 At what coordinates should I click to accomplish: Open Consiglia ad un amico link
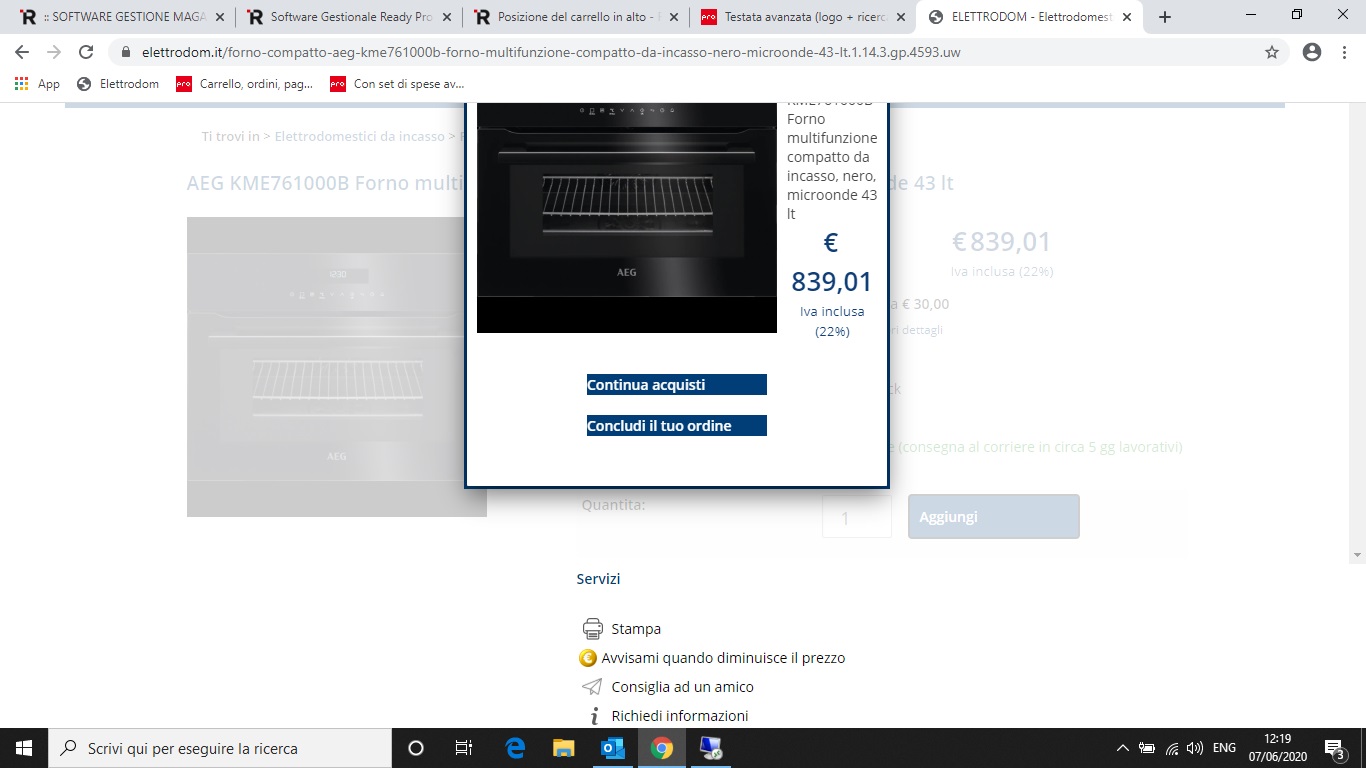(x=682, y=687)
